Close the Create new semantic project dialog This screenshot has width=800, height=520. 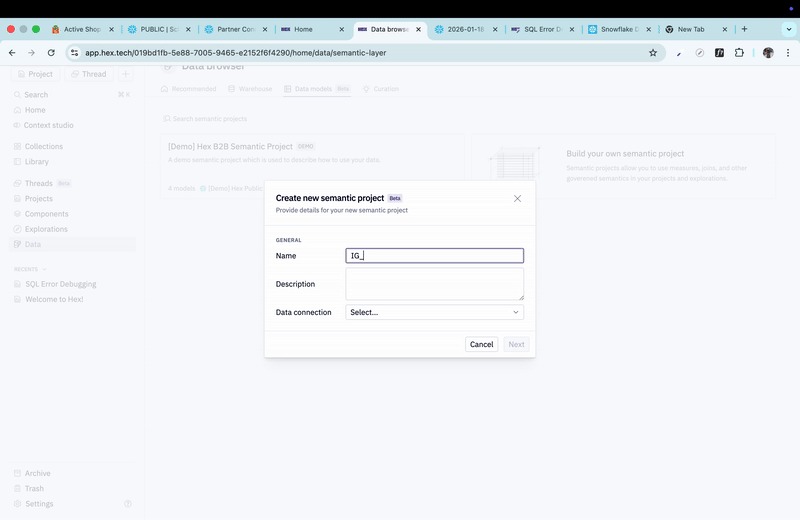pyautogui.click(x=517, y=199)
